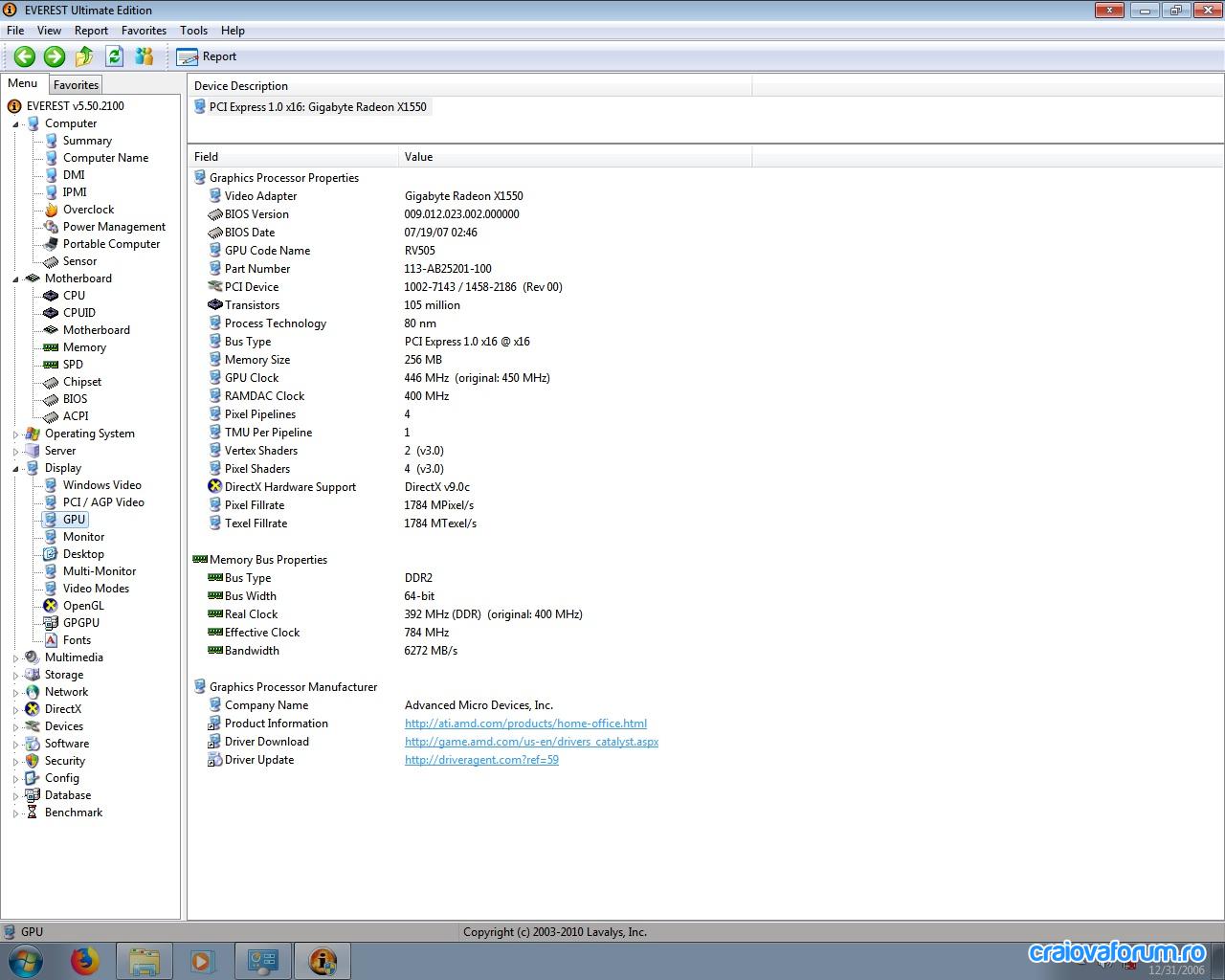Screen dimensions: 1225x980
Task: Expand the Multimedia node
Action: (x=15, y=658)
